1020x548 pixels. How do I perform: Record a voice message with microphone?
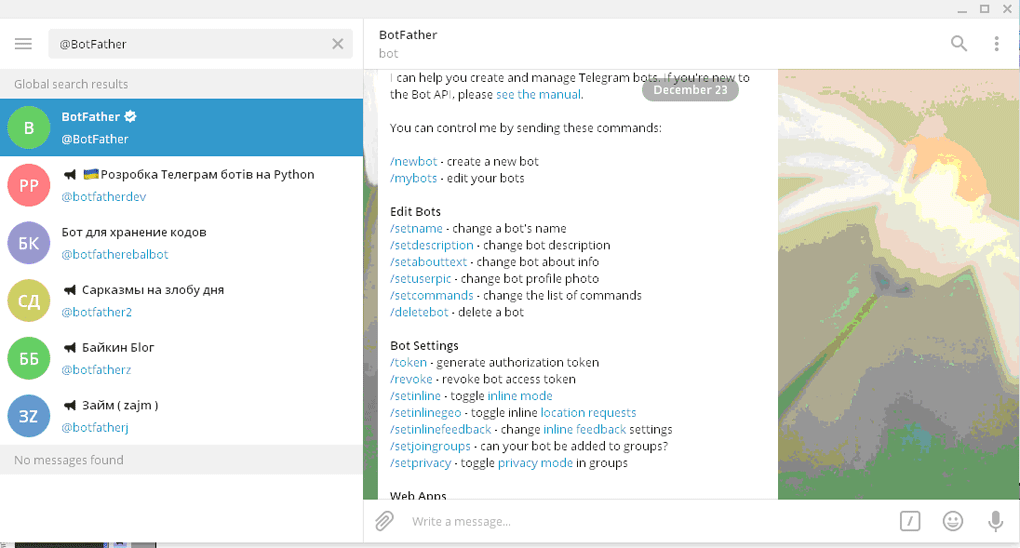coord(996,521)
